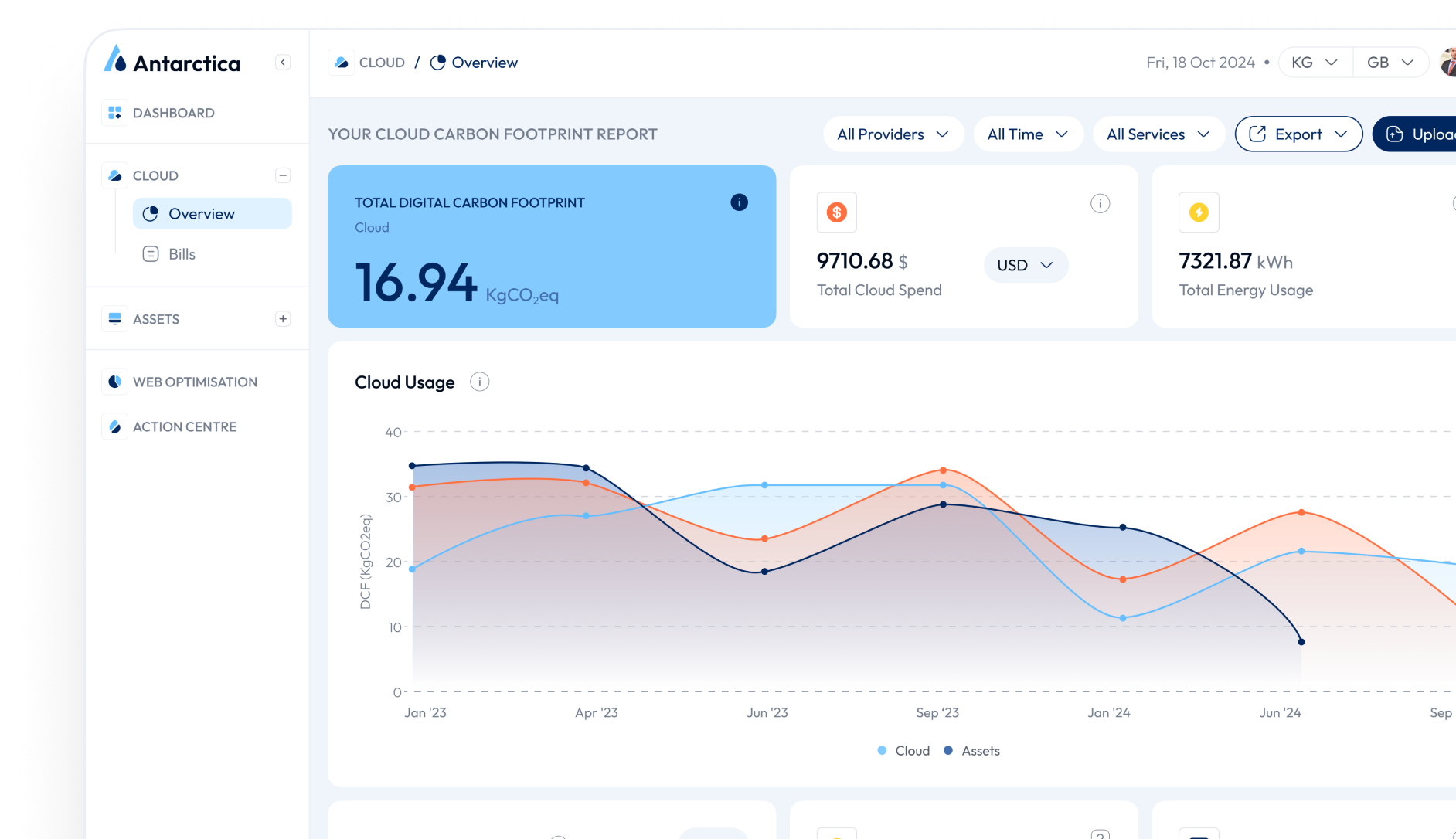Click the info icon on Total Digital Carbon Footprint

[739, 202]
